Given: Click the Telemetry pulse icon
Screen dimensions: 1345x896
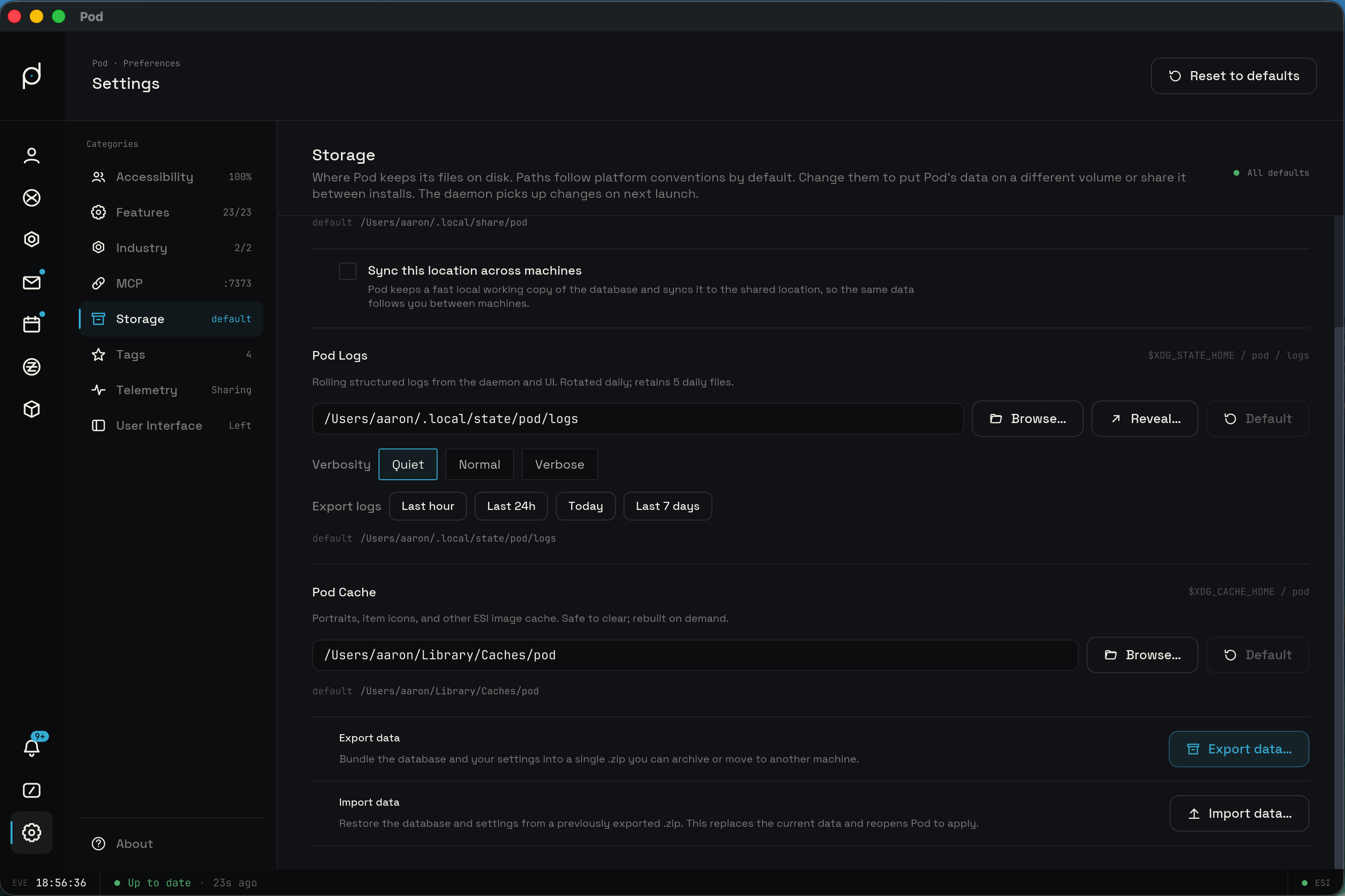Looking at the screenshot, I should click(98, 390).
